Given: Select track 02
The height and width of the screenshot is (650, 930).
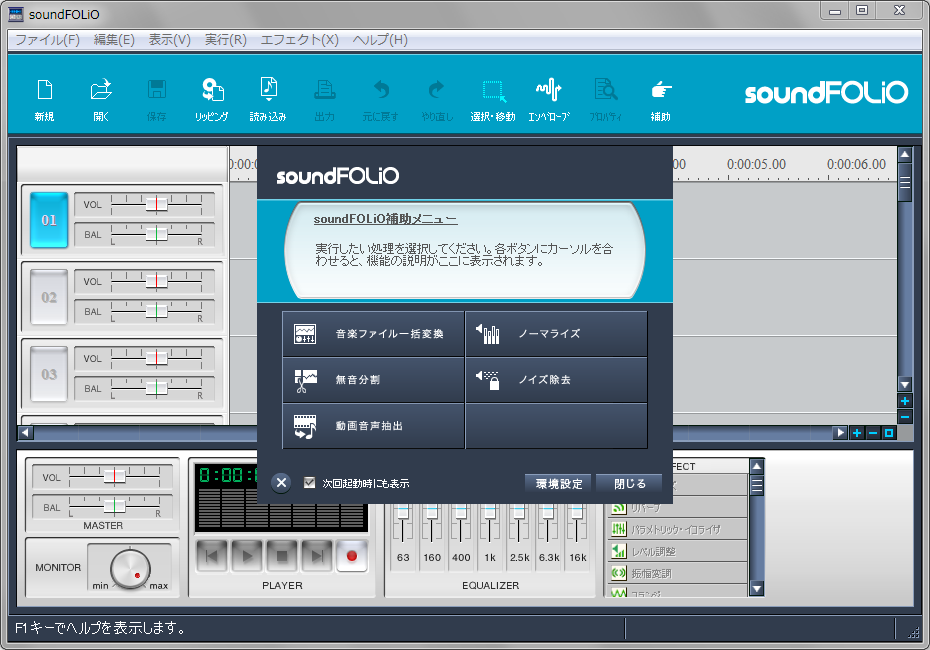Looking at the screenshot, I should (49, 297).
